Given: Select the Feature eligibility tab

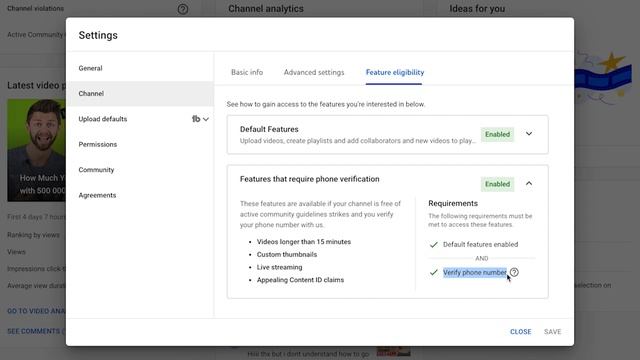Looking at the screenshot, I should [x=395, y=72].
